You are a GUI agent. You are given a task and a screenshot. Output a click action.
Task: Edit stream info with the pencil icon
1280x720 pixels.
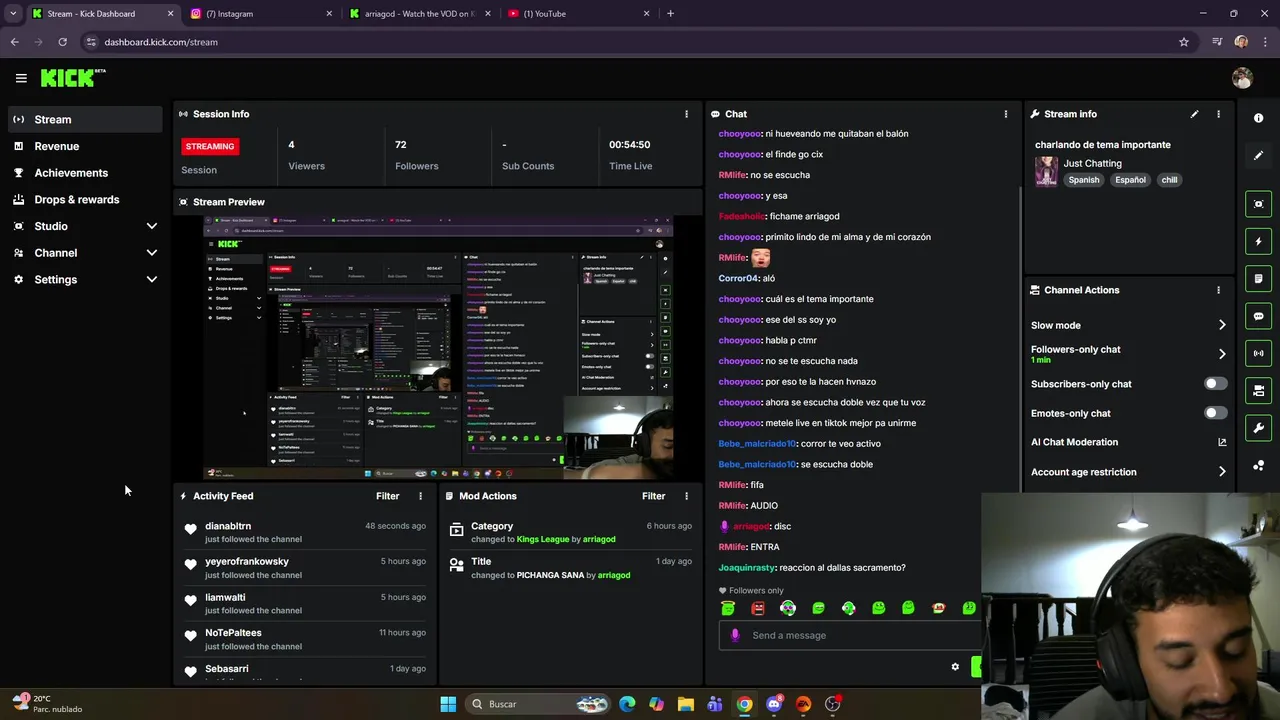click(1194, 114)
